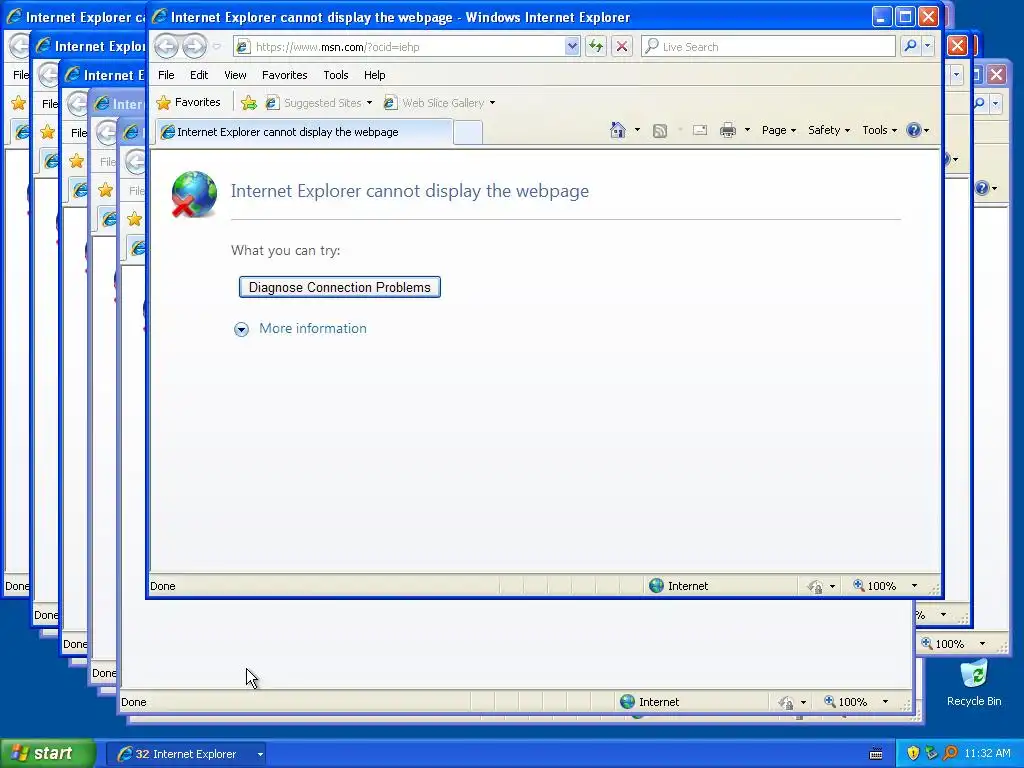
Task: Open the Favorites menu in the menu bar
Action: (x=285, y=75)
